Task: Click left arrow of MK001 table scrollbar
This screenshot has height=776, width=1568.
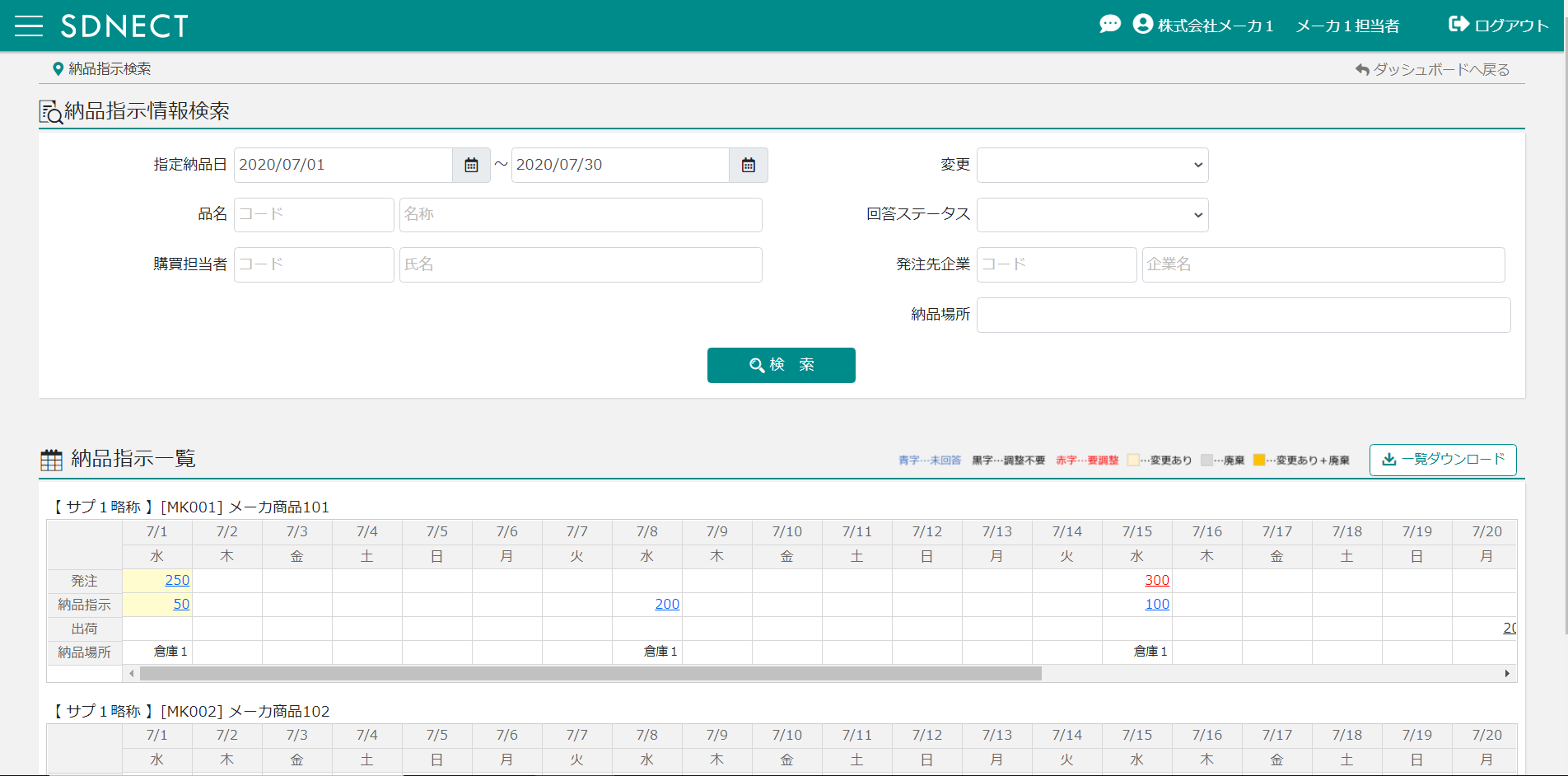Action: pyautogui.click(x=132, y=674)
